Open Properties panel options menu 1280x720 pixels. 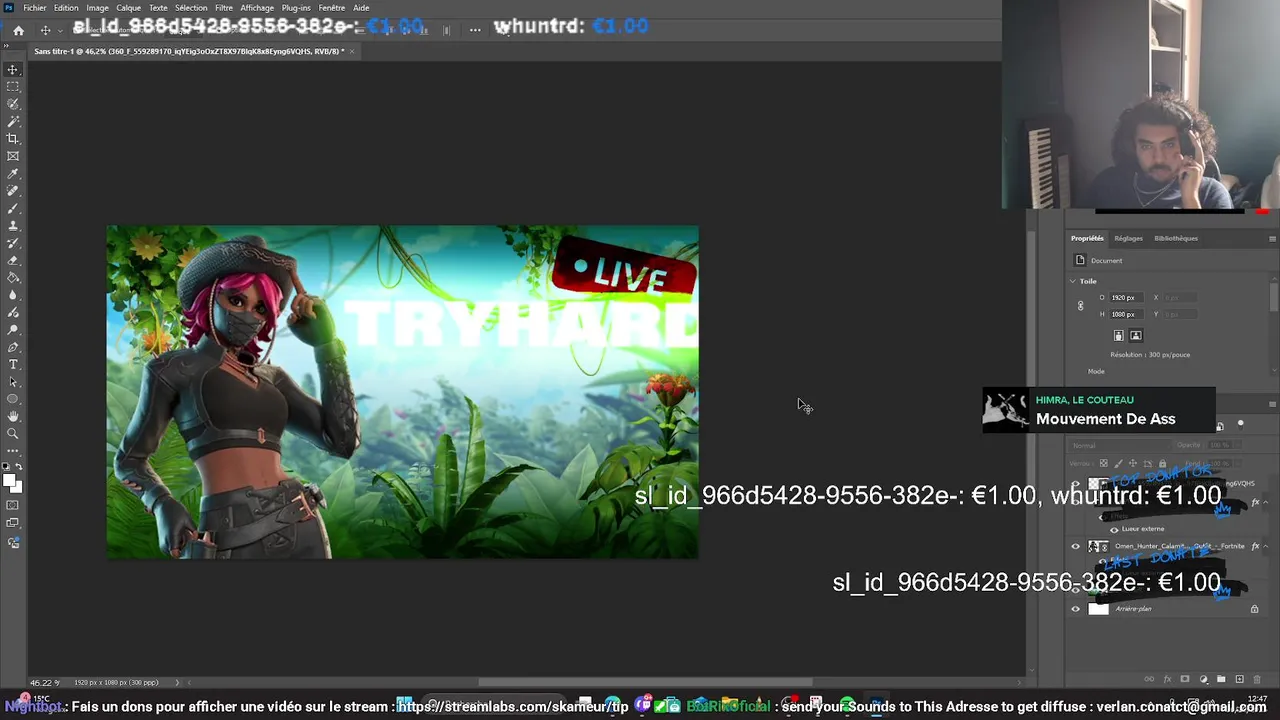pos(1272,238)
